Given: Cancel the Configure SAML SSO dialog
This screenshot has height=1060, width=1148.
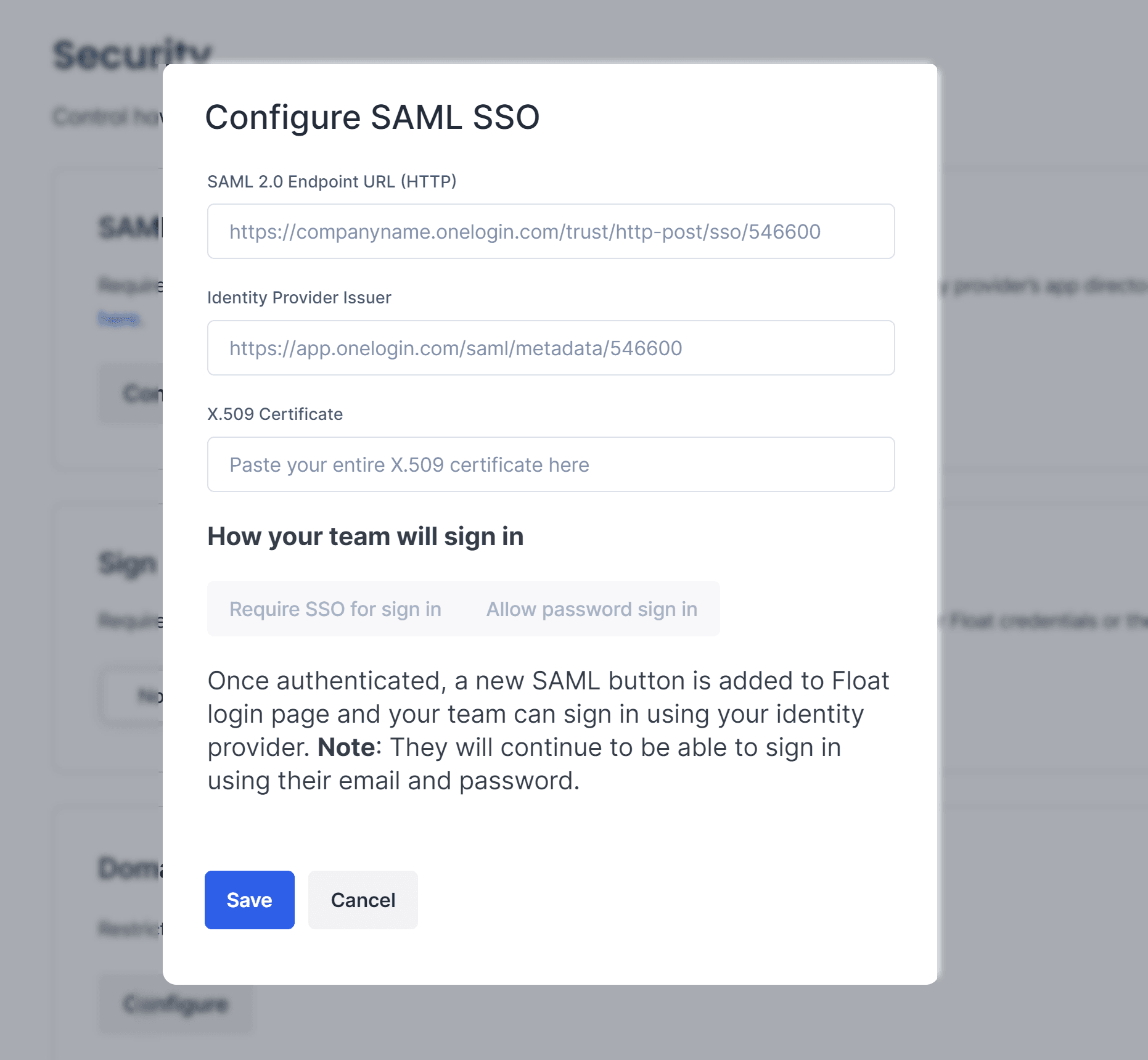Looking at the screenshot, I should coord(363,900).
